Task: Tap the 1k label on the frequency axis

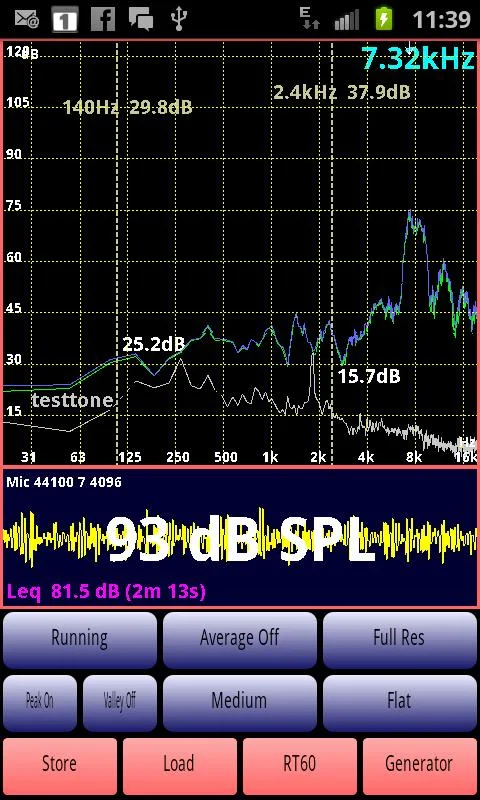Action: (270, 457)
